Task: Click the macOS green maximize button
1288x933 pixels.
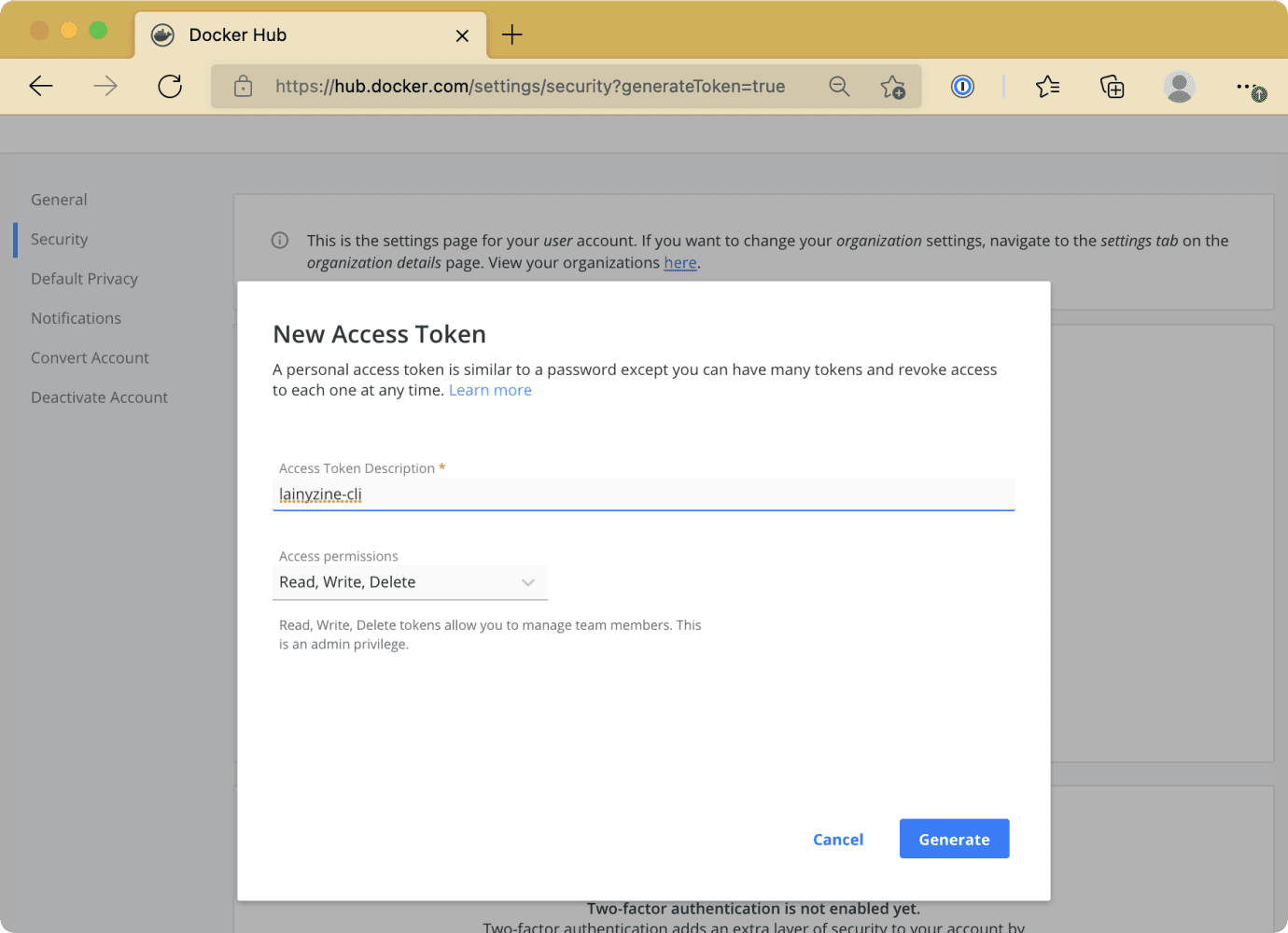Action: [x=98, y=30]
